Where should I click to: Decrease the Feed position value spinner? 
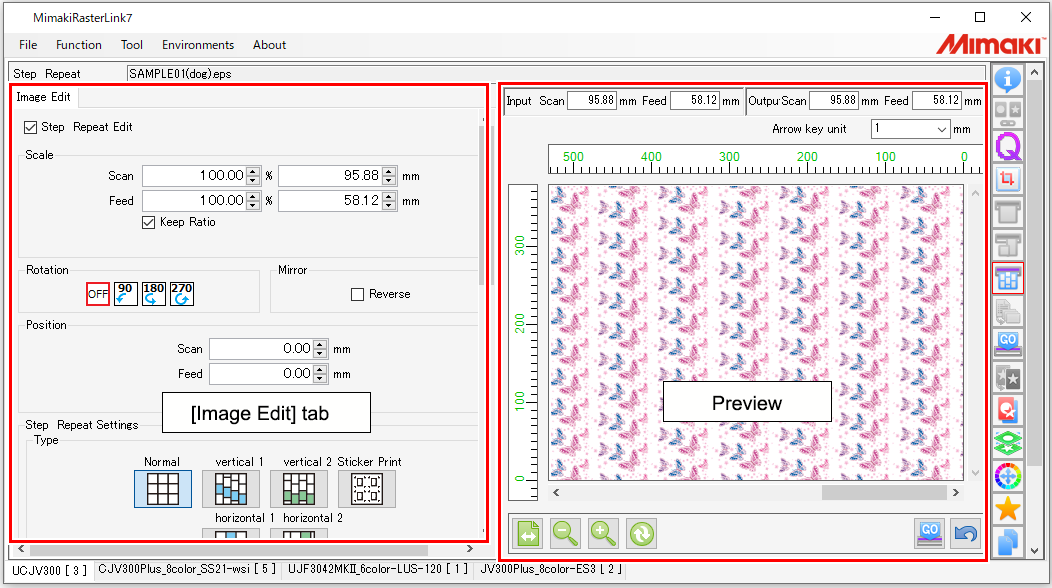[x=320, y=379]
